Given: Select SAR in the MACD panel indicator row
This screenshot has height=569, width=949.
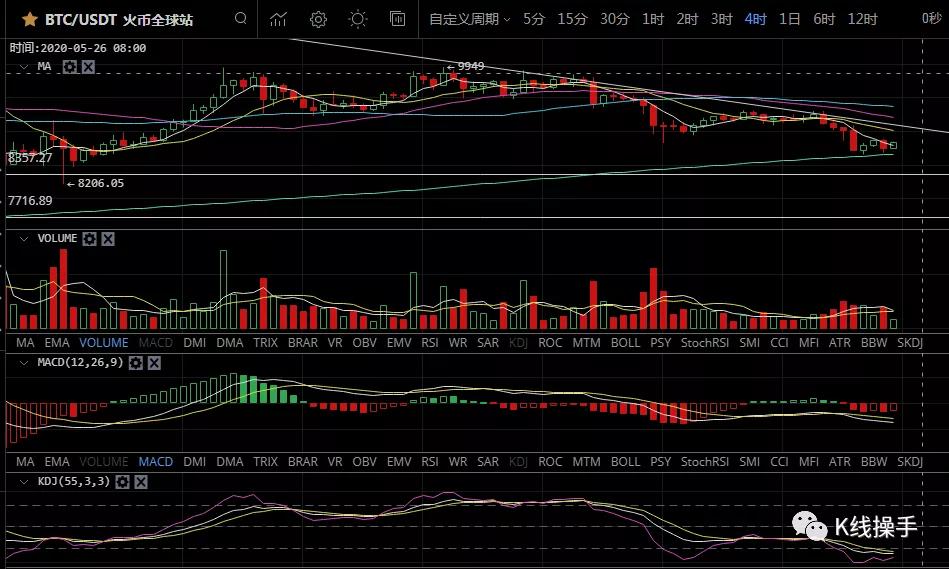Looking at the screenshot, I should [x=488, y=462].
